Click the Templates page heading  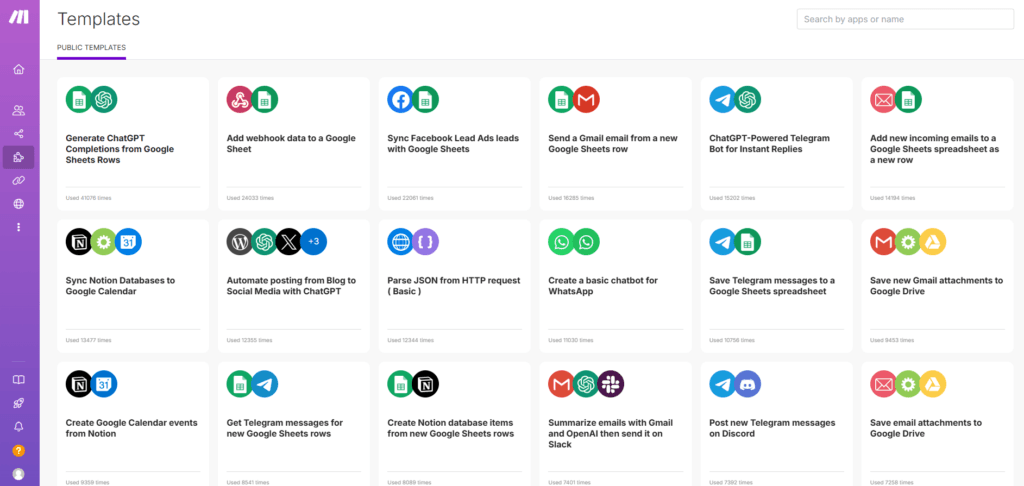(99, 19)
